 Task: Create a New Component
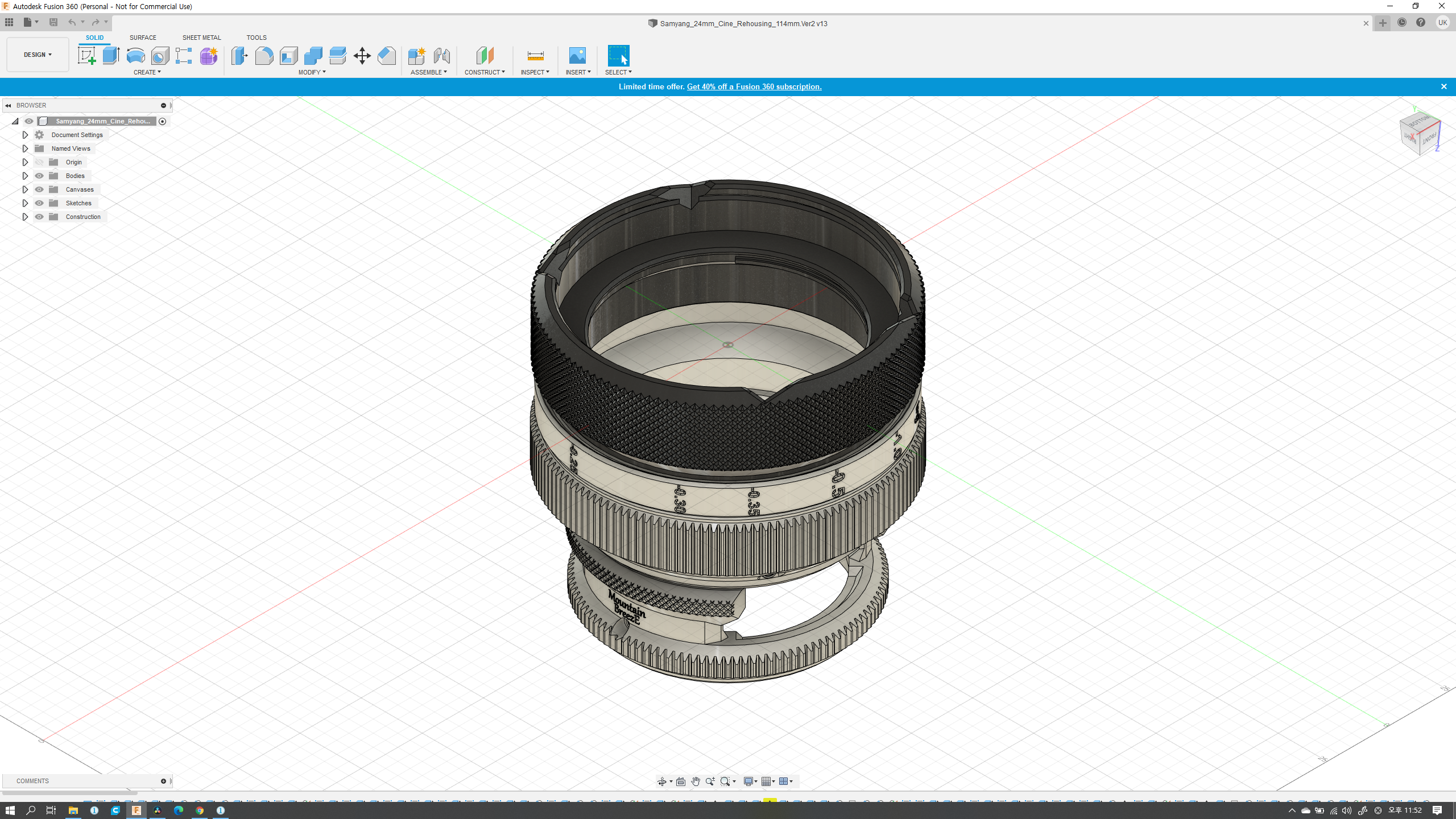[x=417, y=56]
